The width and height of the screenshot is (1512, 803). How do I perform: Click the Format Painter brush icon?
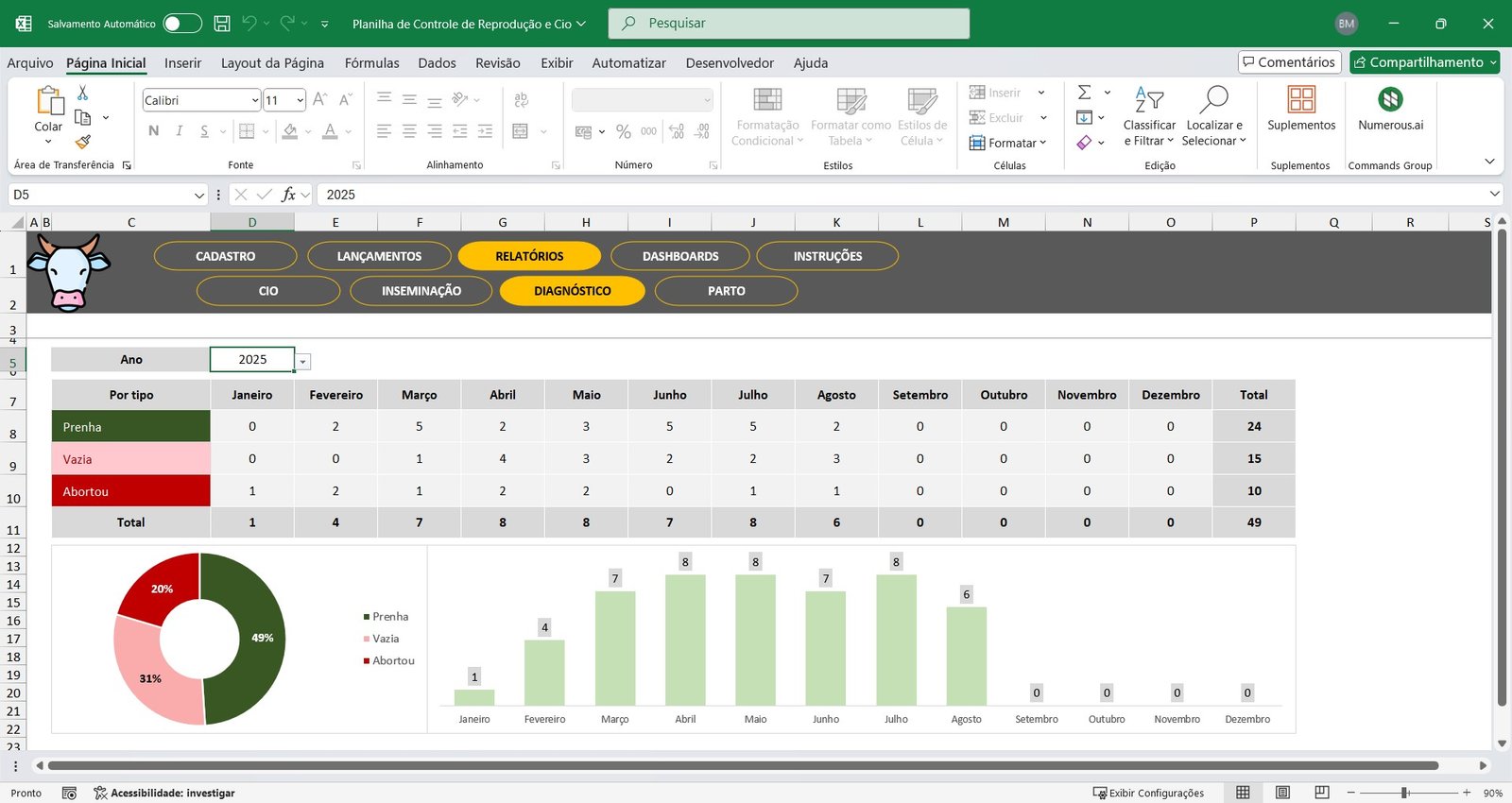coord(83,142)
